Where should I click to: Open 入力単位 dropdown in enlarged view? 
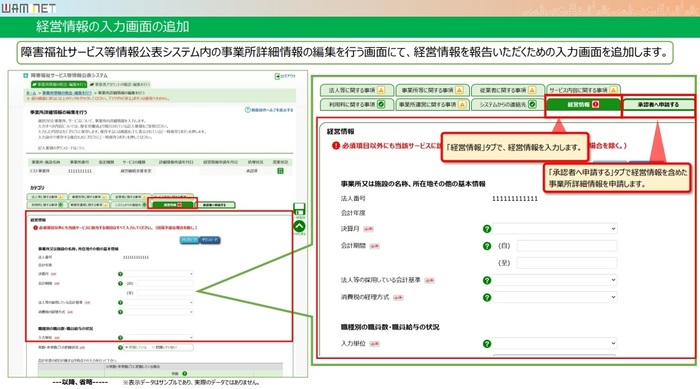tap(554, 343)
